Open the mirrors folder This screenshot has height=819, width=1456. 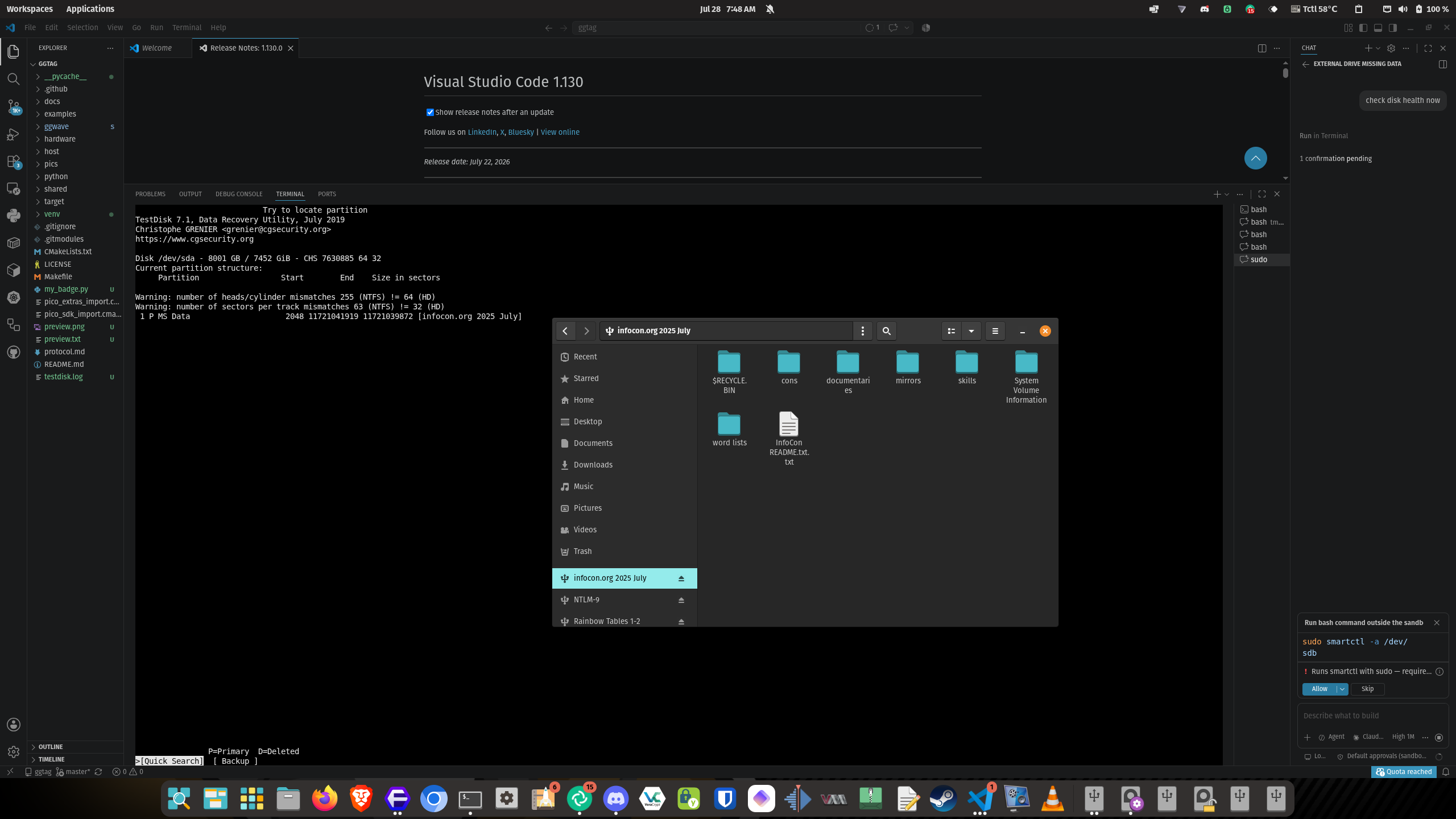point(908,367)
